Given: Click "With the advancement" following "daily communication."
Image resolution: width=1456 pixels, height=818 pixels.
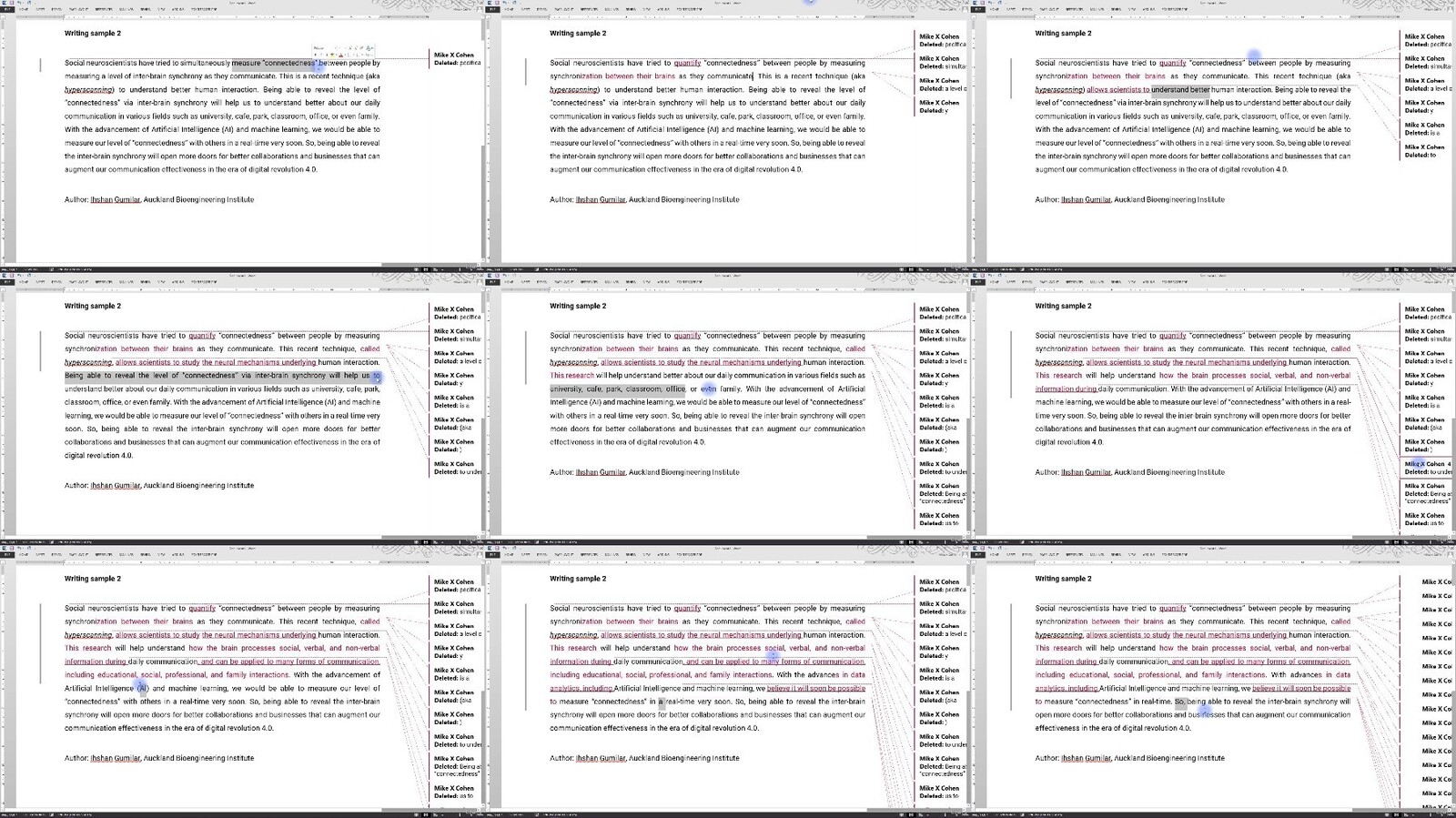Looking at the screenshot, I should coord(1208,389).
